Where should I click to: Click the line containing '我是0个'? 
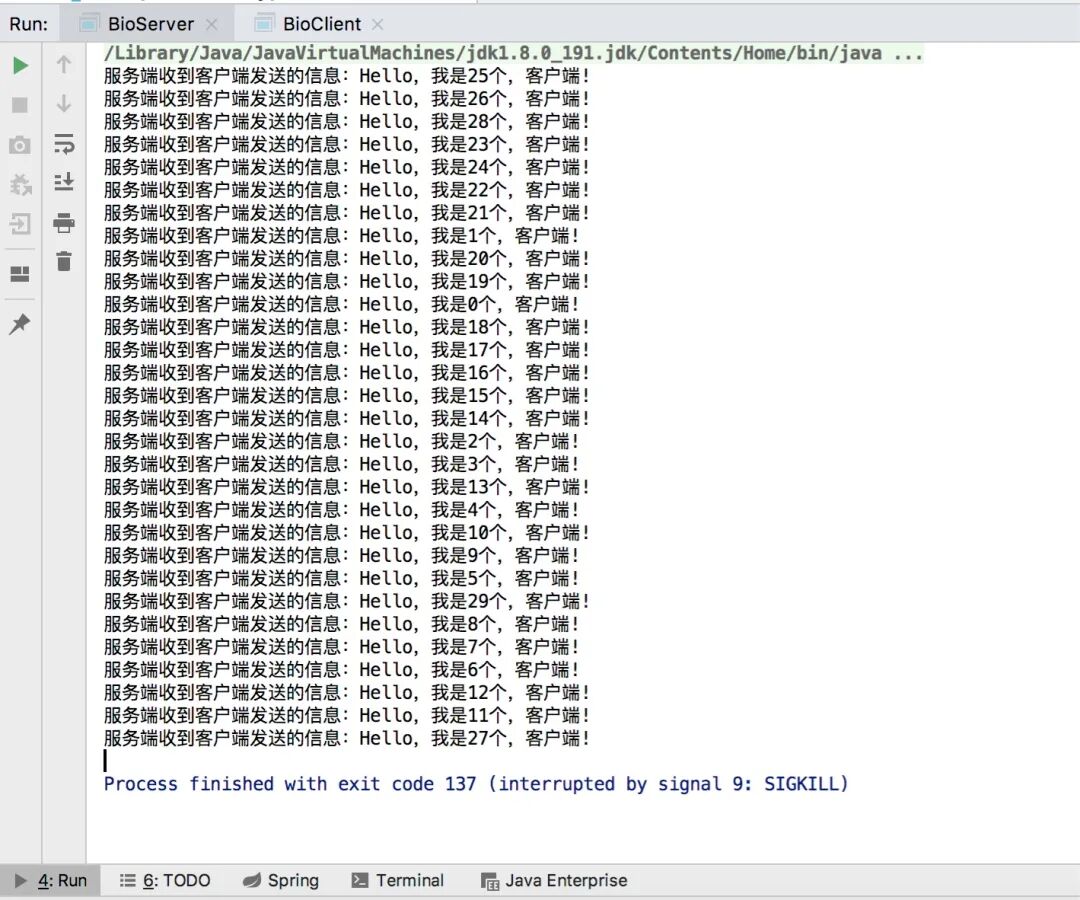[342, 304]
